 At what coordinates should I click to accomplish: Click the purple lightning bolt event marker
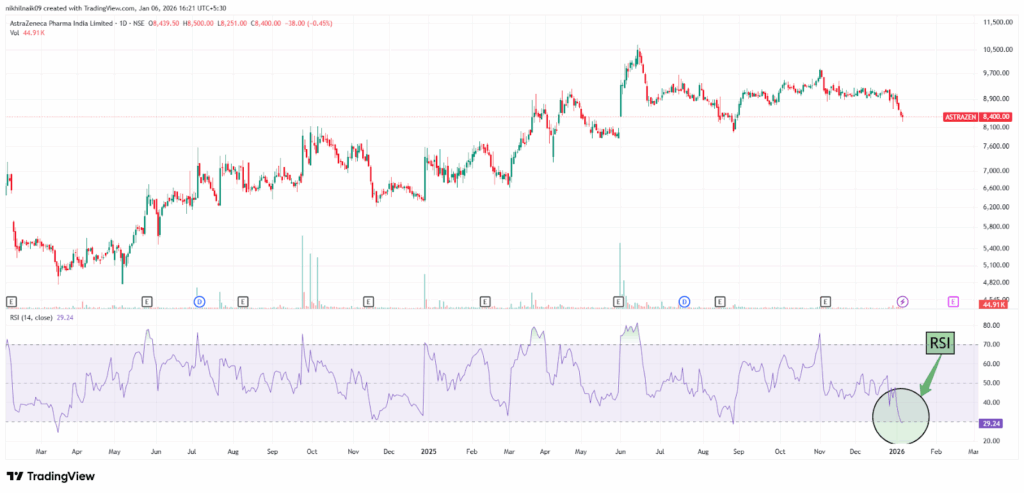pyautogui.click(x=902, y=300)
